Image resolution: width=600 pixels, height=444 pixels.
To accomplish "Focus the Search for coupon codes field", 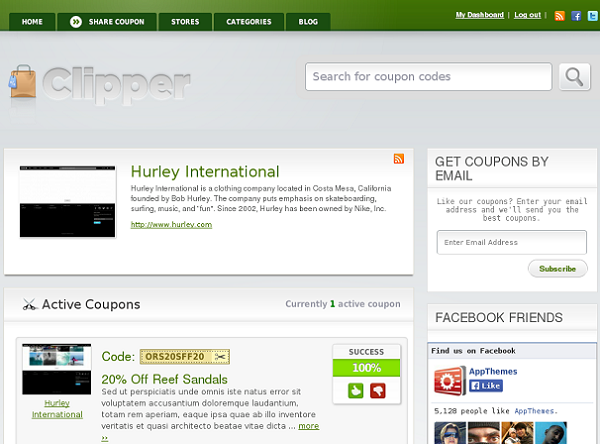I will click(x=429, y=77).
